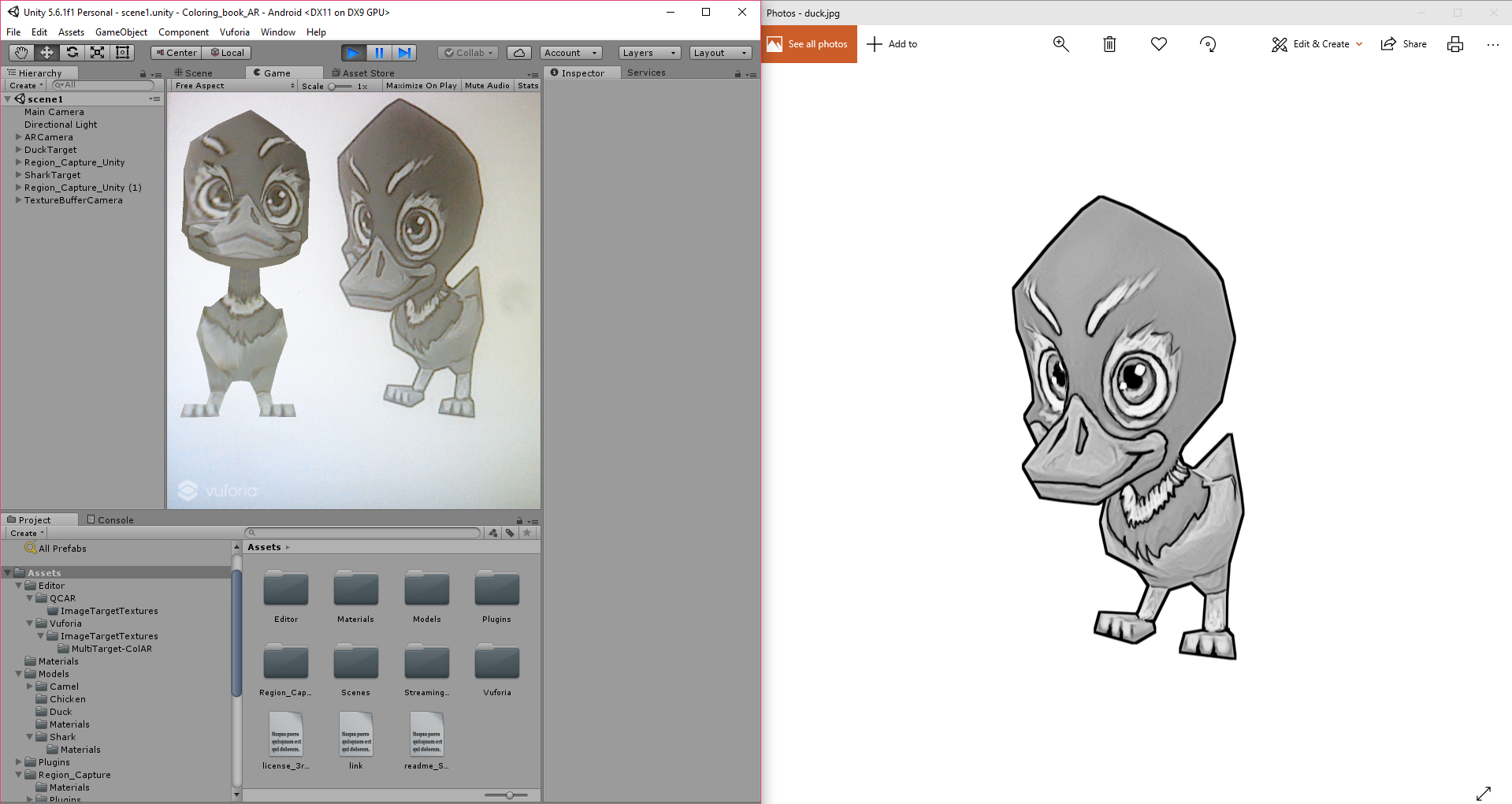Image resolution: width=1512 pixels, height=804 pixels.
Task: Collapse the scene1 root in Hierarchy
Action: [8, 99]
